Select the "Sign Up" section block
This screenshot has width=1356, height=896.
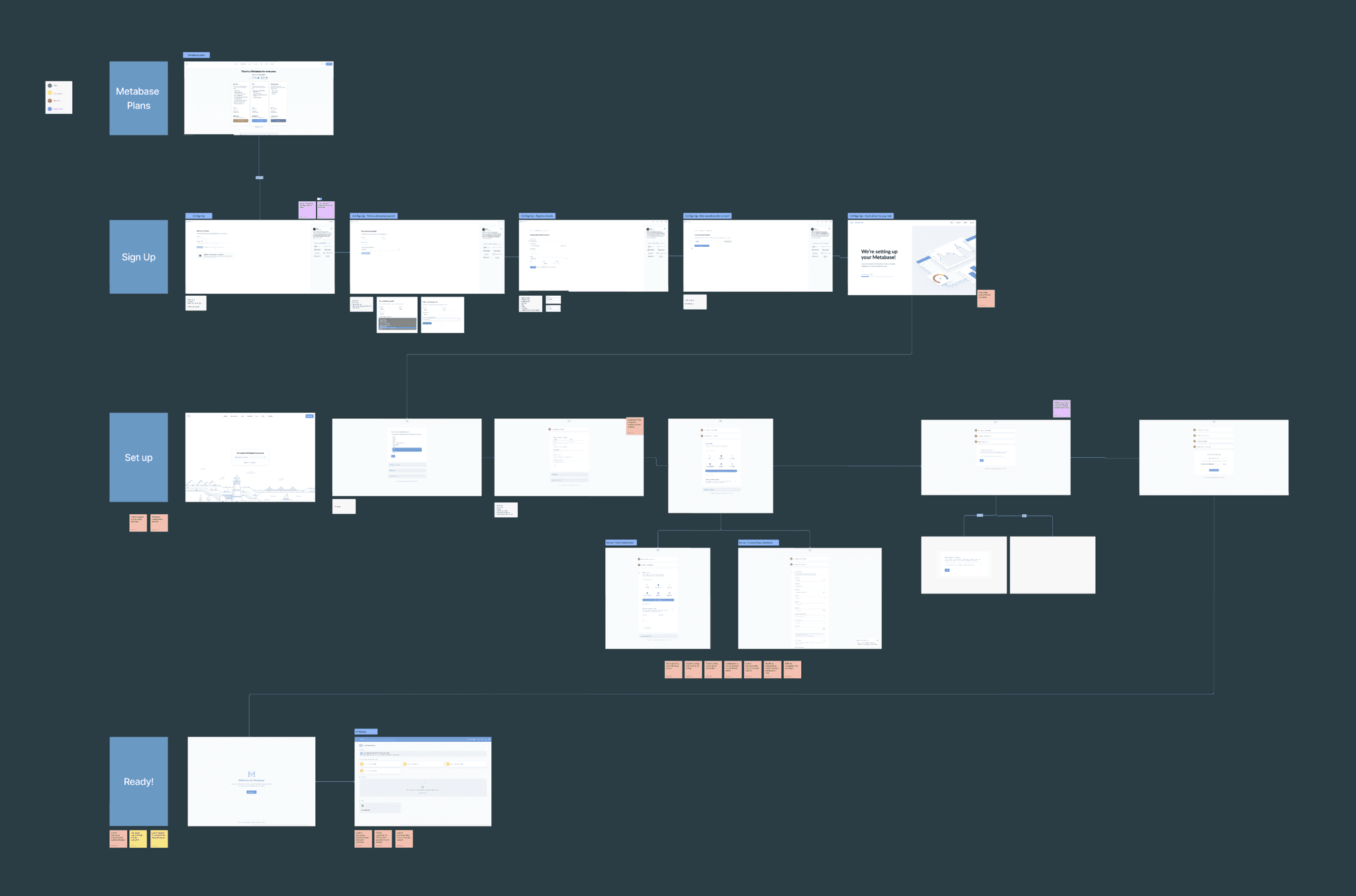pyautogui.click(x=138, y=257)
